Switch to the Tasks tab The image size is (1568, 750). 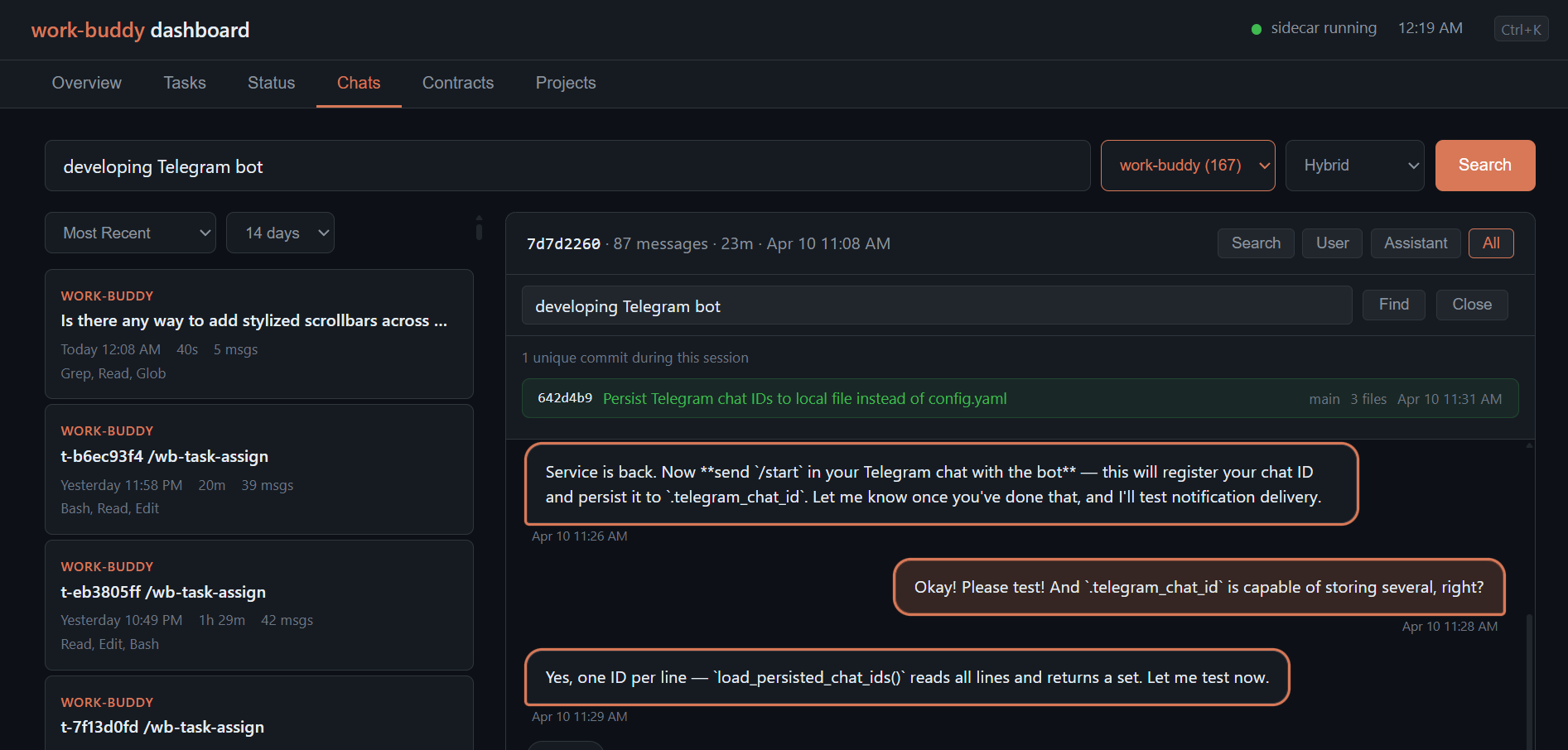[185, 83]
